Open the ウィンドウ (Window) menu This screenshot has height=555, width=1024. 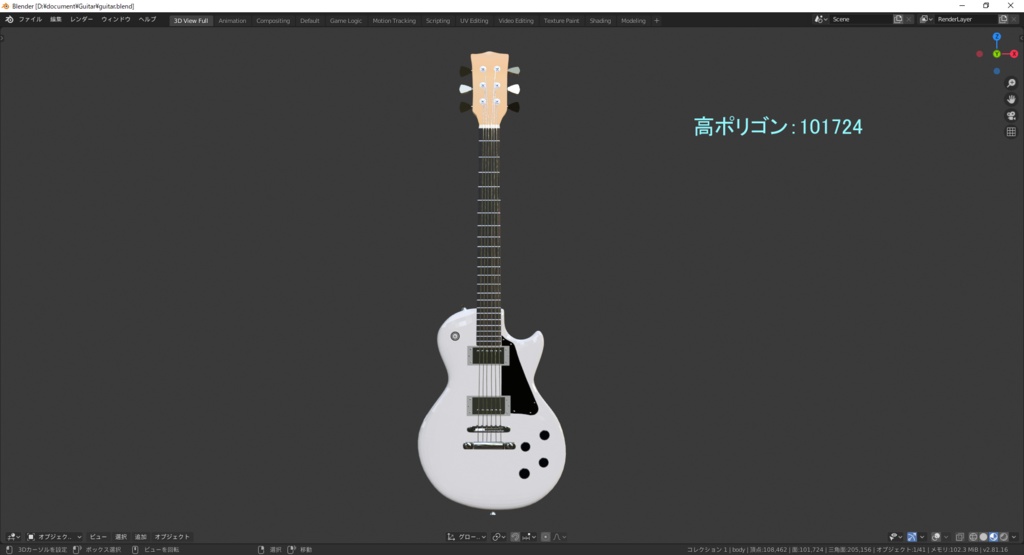pyautogui.click(x=116, y=20)
